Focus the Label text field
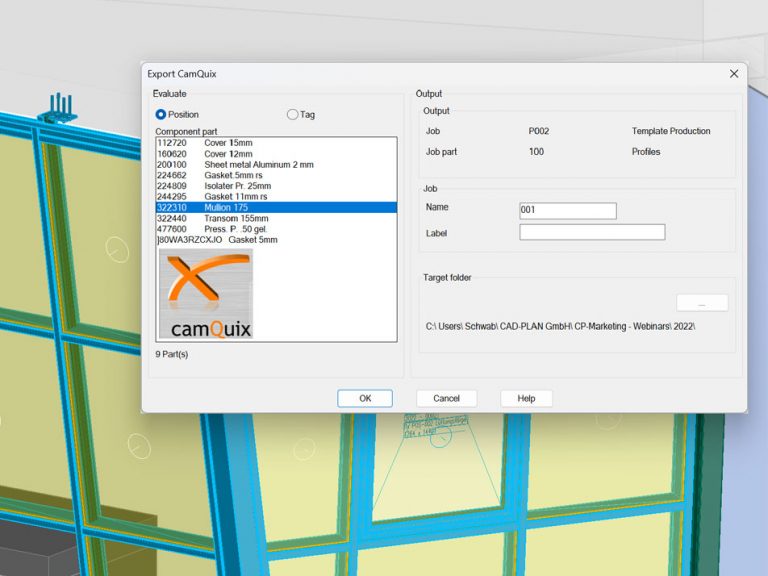Viewport: 768px width, 576px height. pyautogui.click(x=592, y=232)
